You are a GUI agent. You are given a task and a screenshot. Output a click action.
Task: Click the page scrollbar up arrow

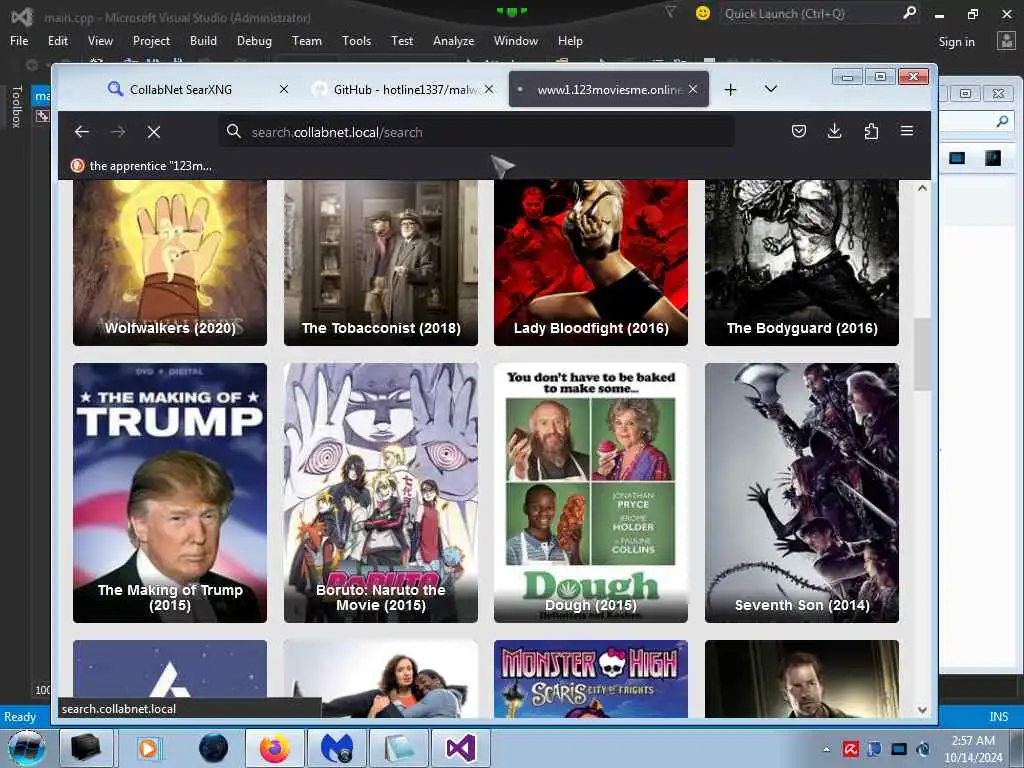[922, 188]
